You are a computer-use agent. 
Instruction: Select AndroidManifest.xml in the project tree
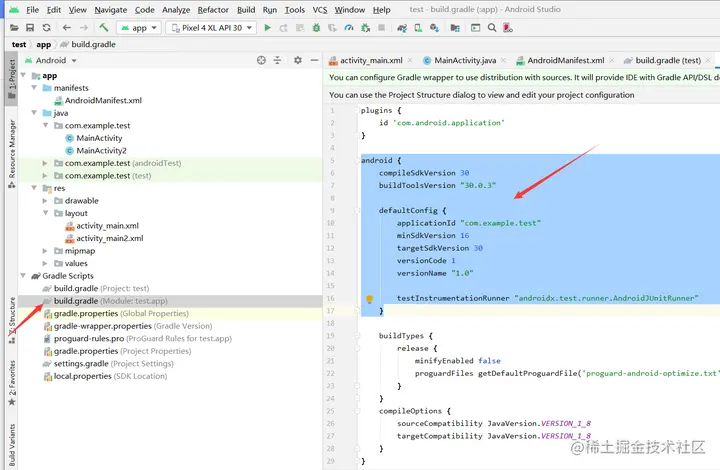click(x=103, y=100)
